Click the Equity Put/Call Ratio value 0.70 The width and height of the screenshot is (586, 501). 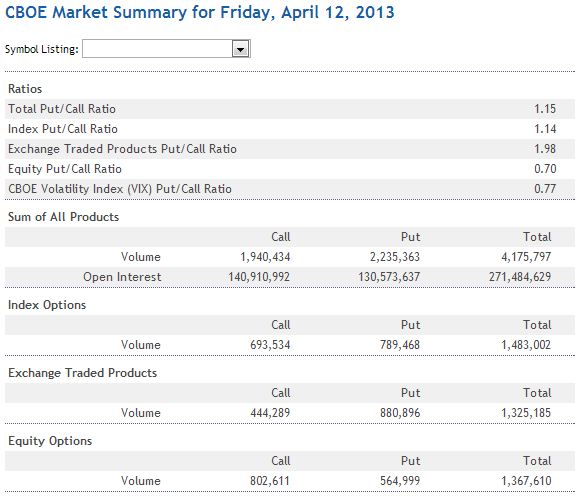545,169
